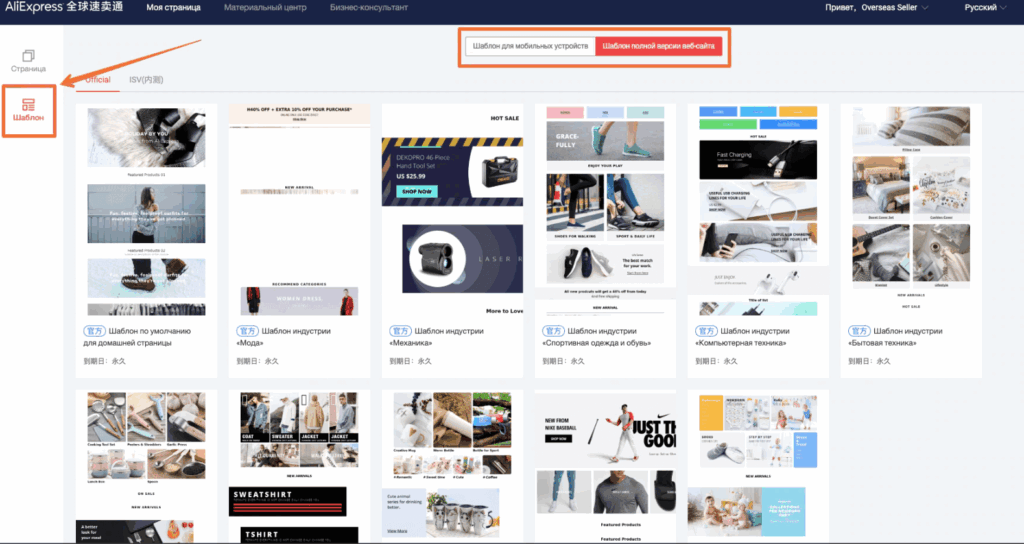Image resolution: width=1024 pixels, height=544 pixels.
Task: Switch to the full website version template
Action: click(x=657, y=47)
